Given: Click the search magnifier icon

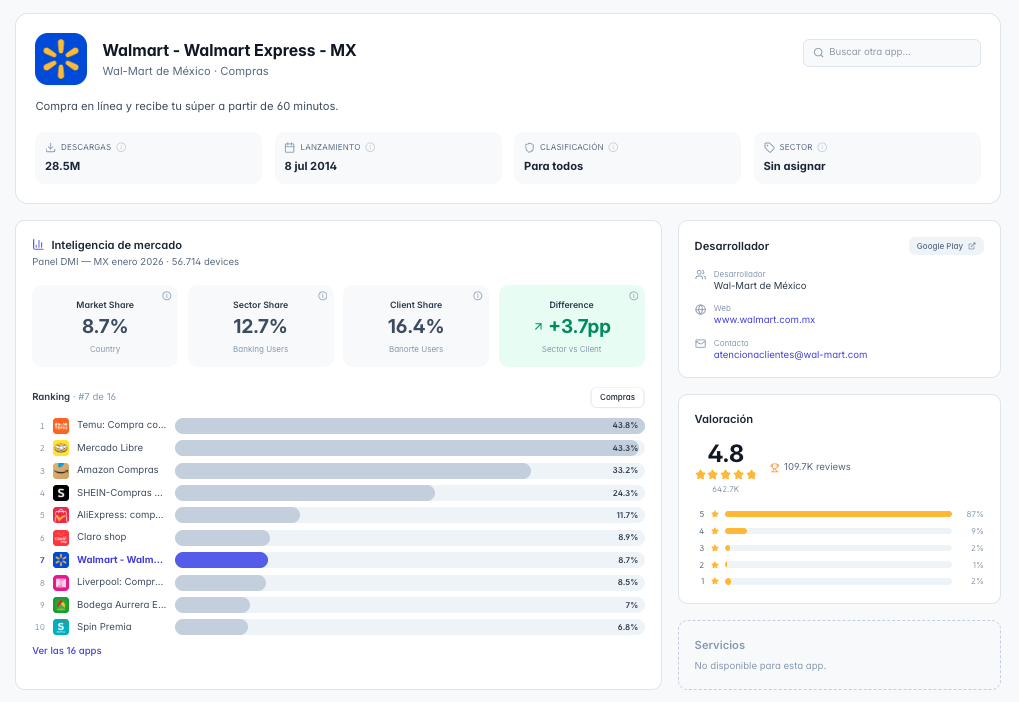Looking at the screenshot, I should point(819,53).
